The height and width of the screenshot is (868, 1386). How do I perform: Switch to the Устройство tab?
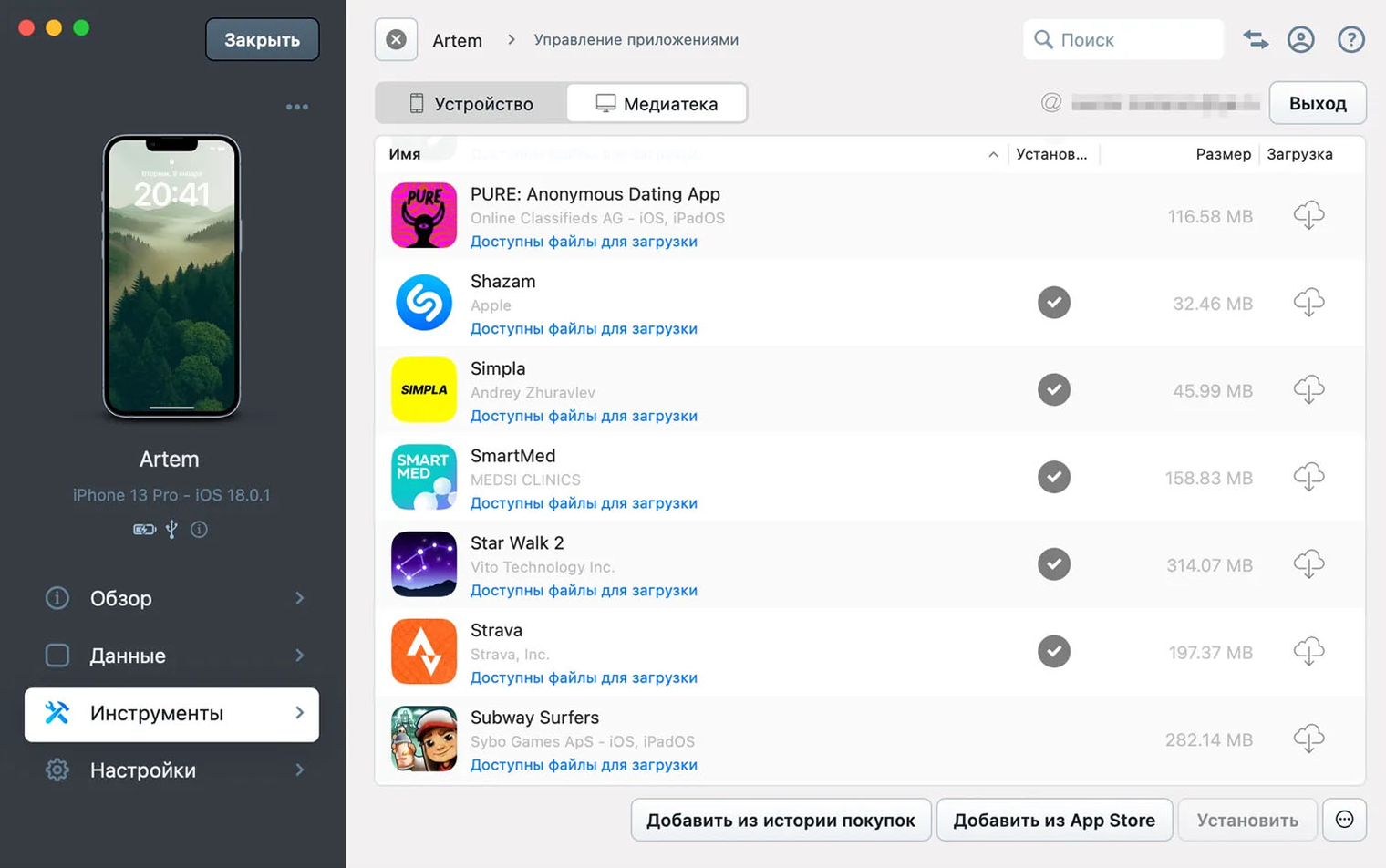click(x=471, y=103)
